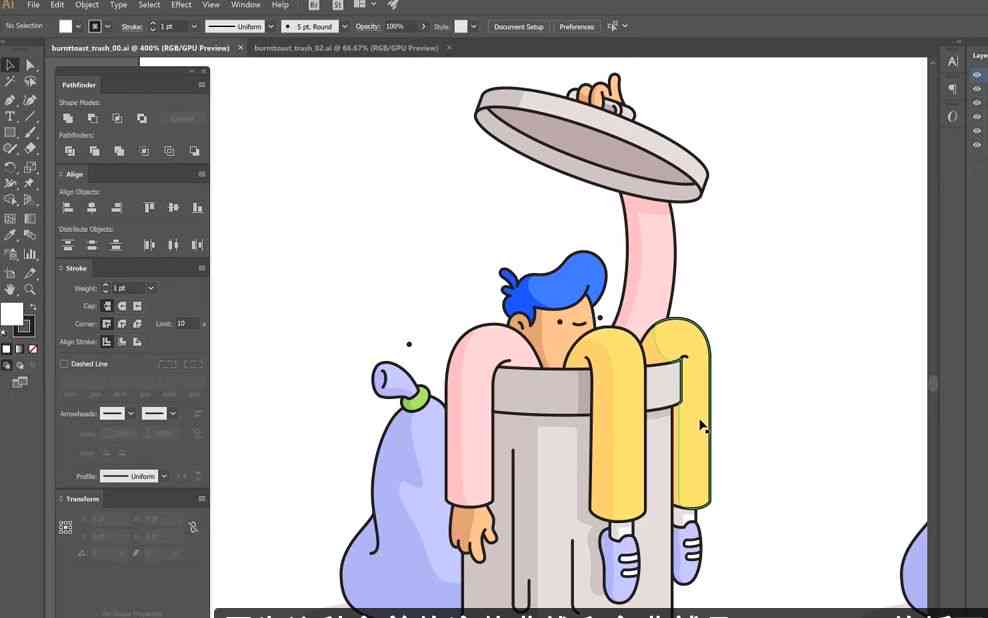Image resolution: width=988 pixels, height=618 pixels.
Task: Open the File menu
Action: point(33,4)
